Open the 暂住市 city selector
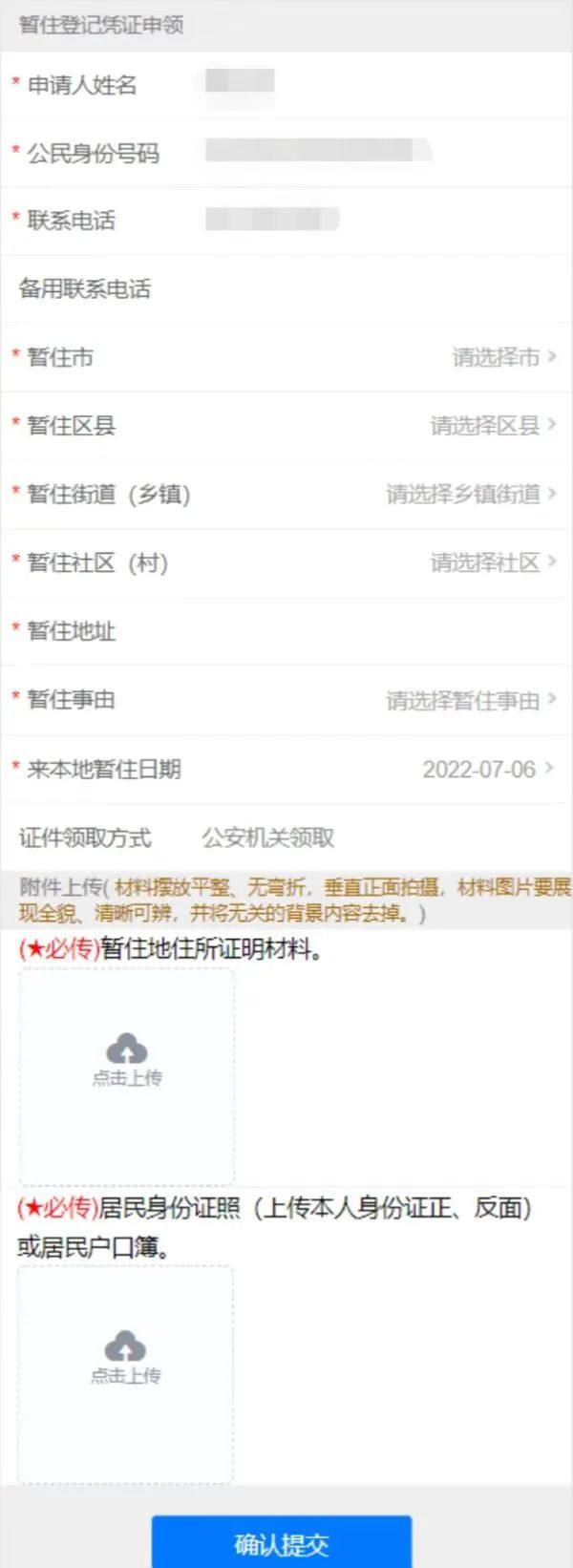Viewport: 573px width, 1568px height. tap(286, 358)
